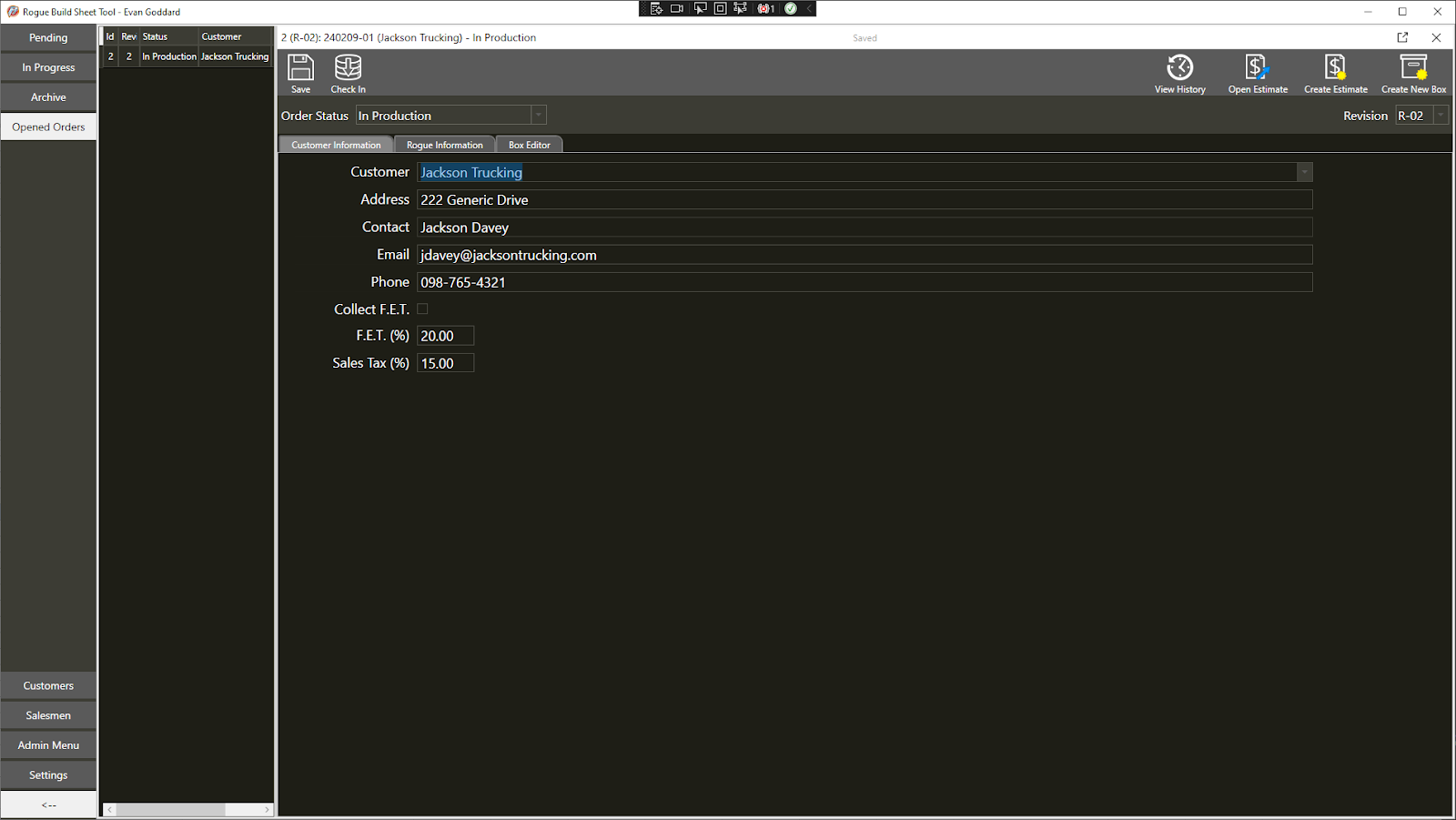The width and height of the screenshot is (1456, 820).
Task: Enable the Collect F.E.T. checkbox
Action: click(422, 309)
